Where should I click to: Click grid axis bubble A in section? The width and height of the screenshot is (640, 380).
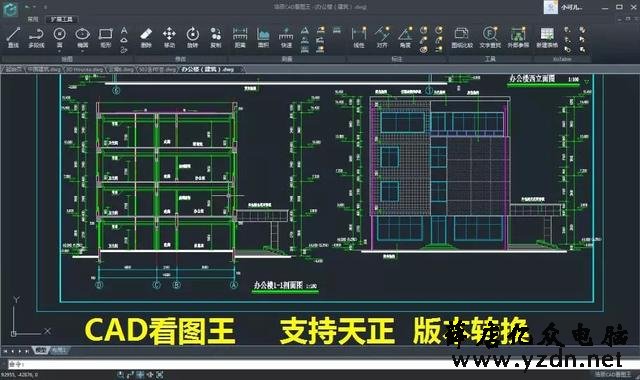(234, 285)
